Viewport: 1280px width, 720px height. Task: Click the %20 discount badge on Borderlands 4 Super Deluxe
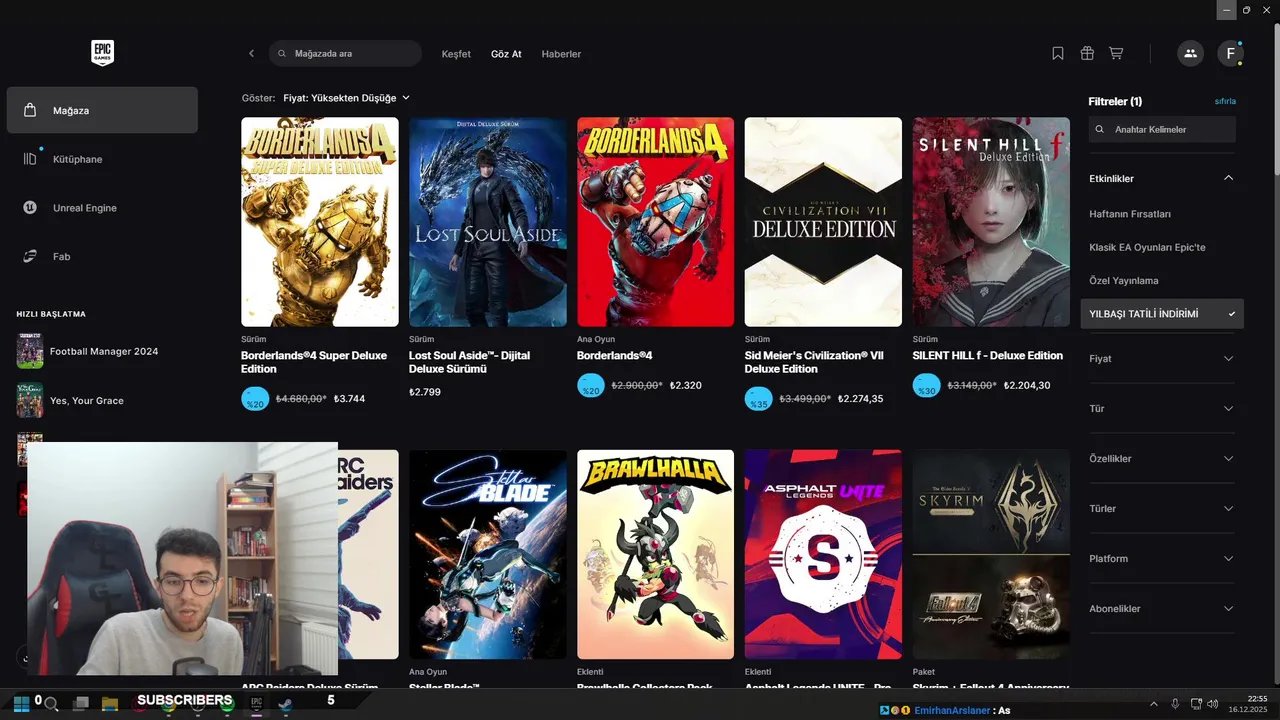click(255, 398)
